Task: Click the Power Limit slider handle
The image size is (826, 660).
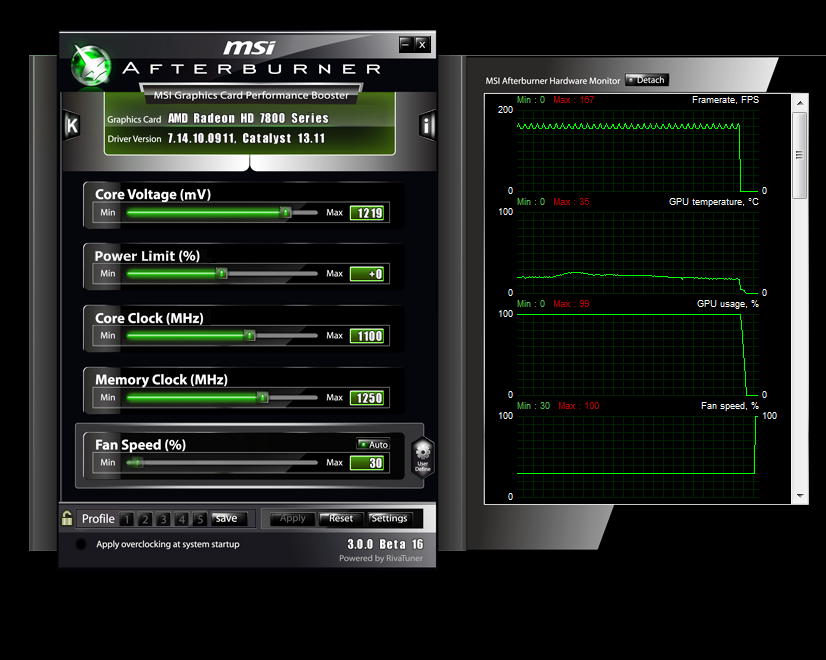Action: click(x=222, y=273)
